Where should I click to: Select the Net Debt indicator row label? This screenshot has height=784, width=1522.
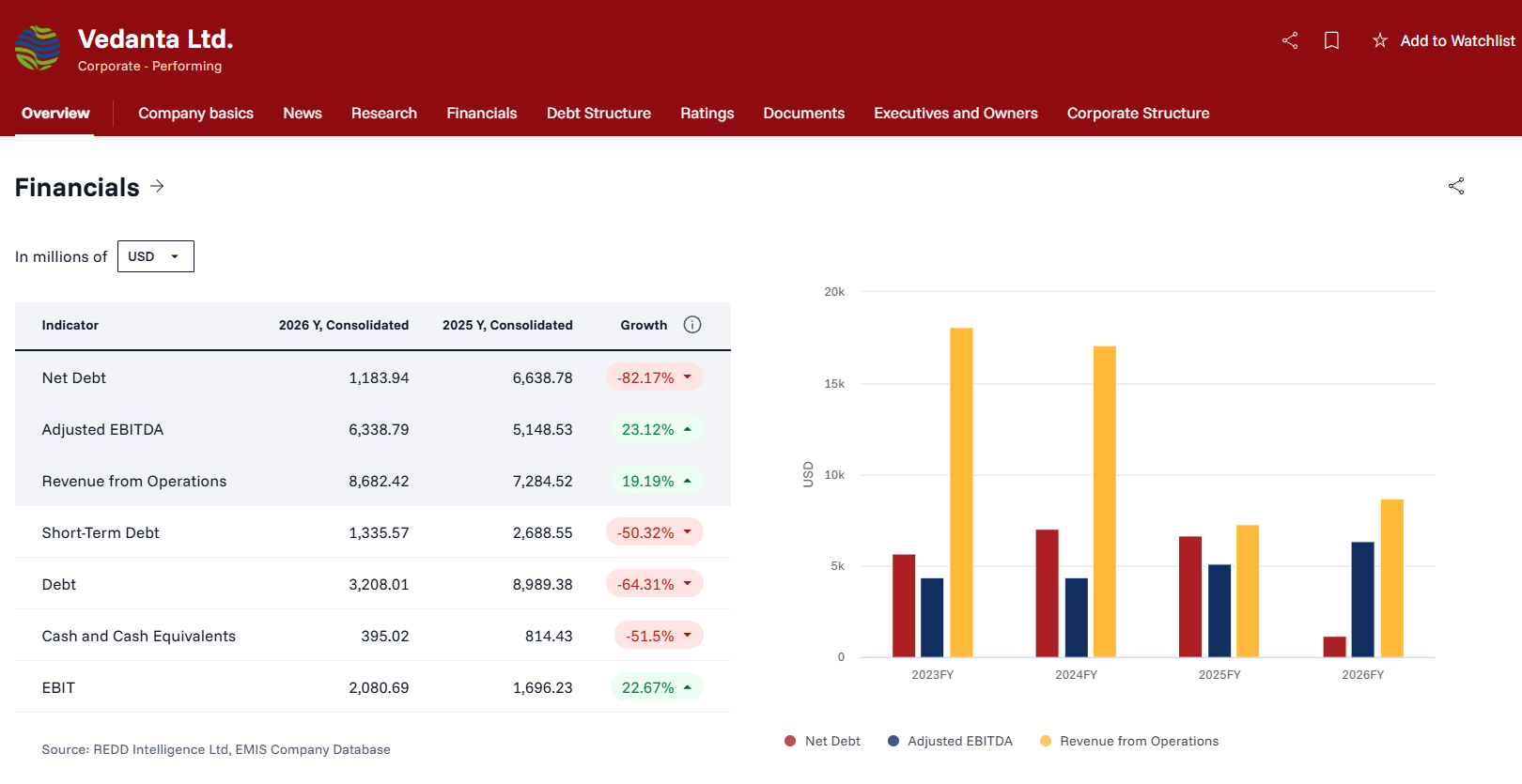[74, 377]
